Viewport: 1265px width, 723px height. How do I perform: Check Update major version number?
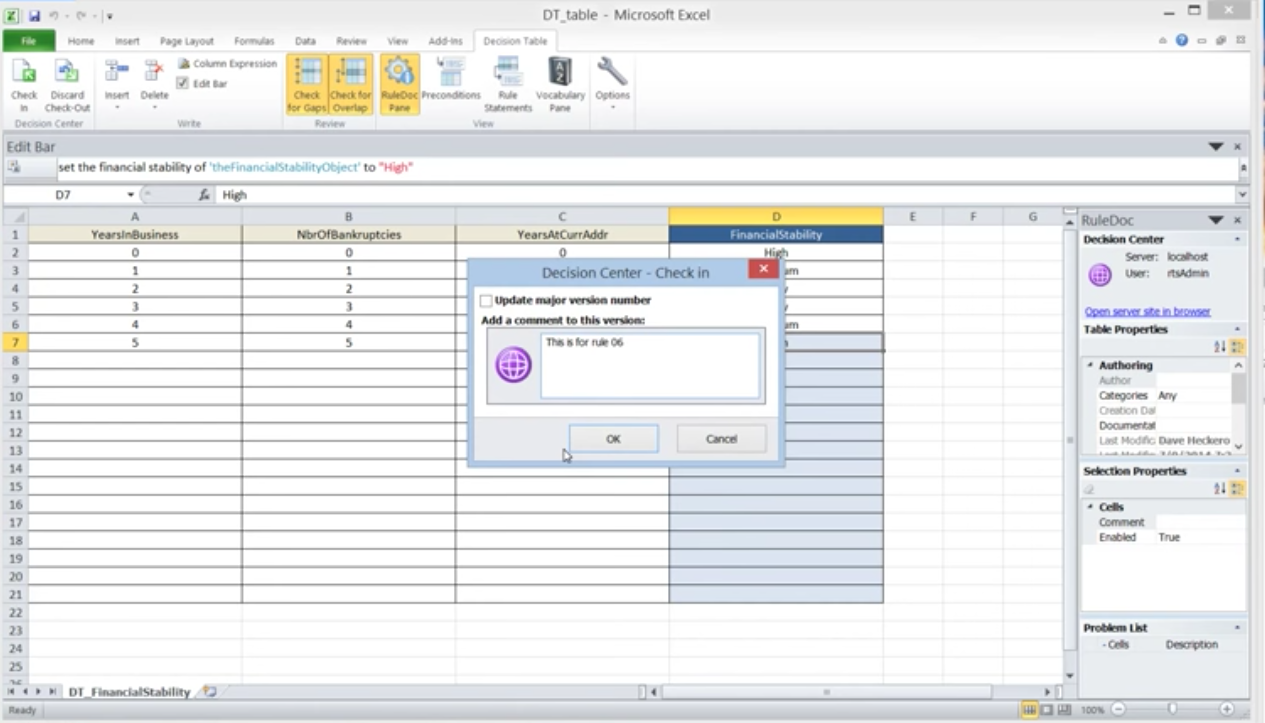point(486,300)
